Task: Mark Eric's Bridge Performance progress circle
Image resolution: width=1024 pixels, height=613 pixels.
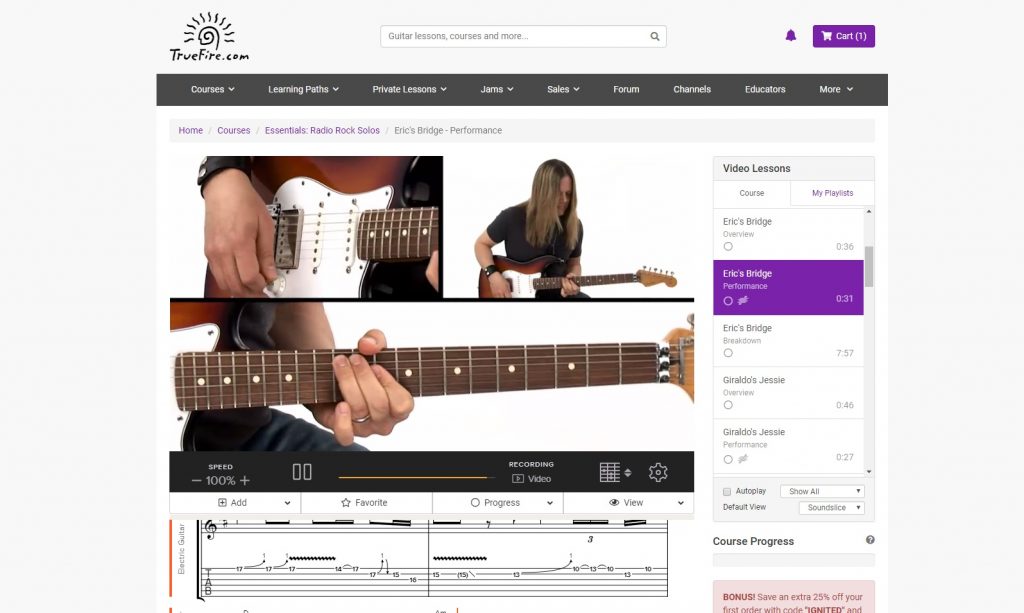Action: point(728,301)
